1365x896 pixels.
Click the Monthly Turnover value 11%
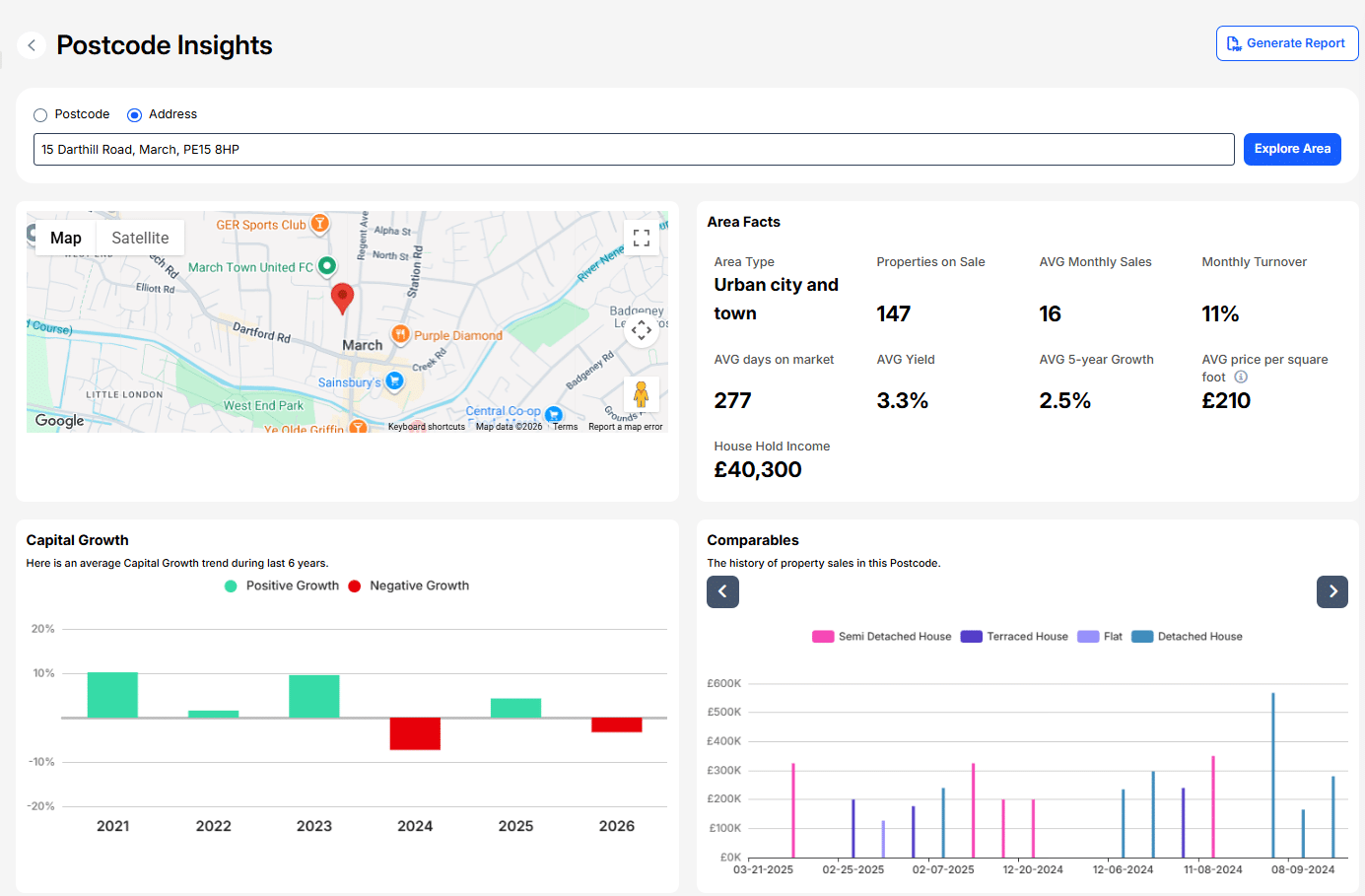pos(1220,313)
